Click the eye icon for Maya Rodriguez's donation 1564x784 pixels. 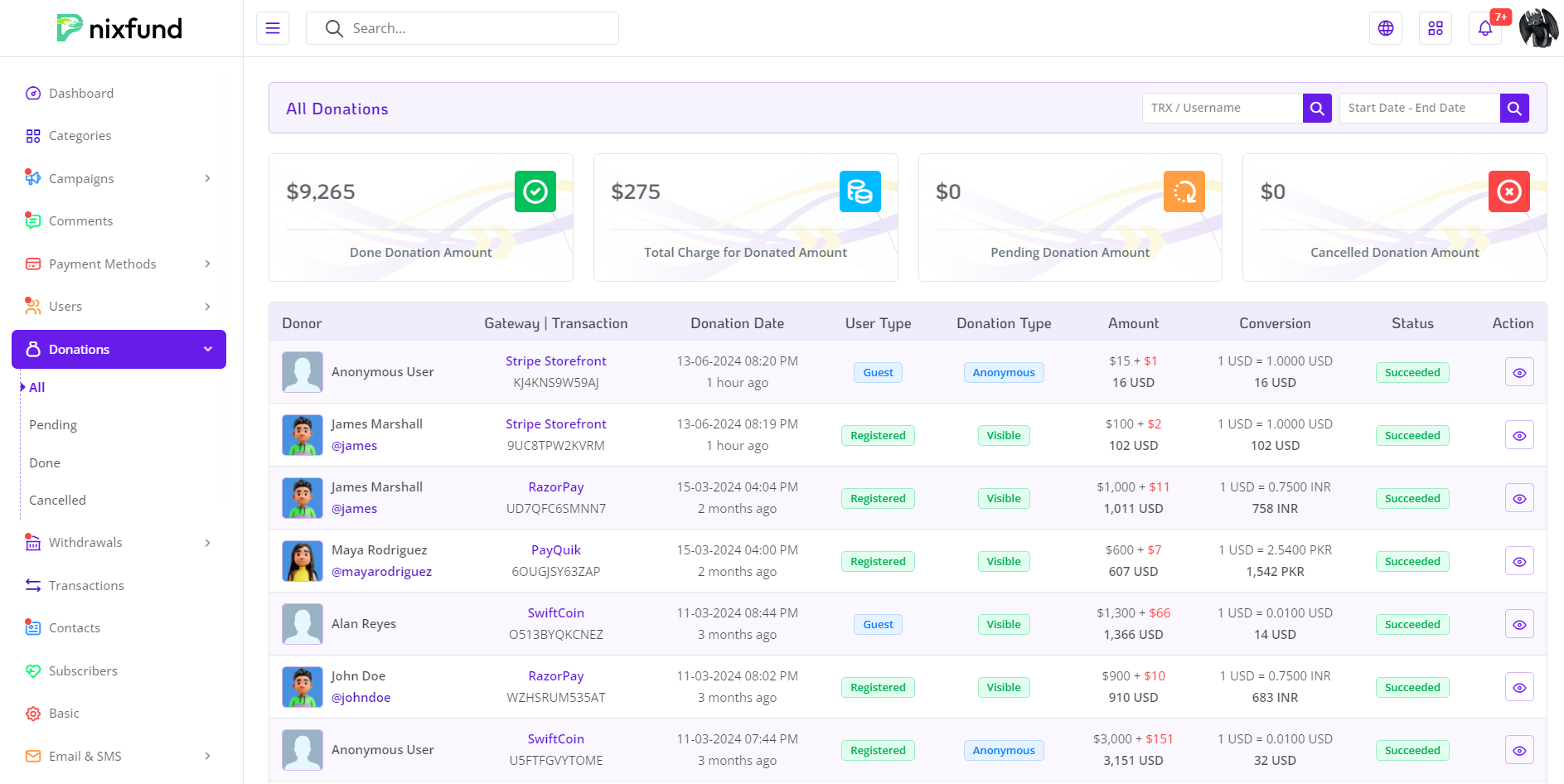(x=1518, y=561)
